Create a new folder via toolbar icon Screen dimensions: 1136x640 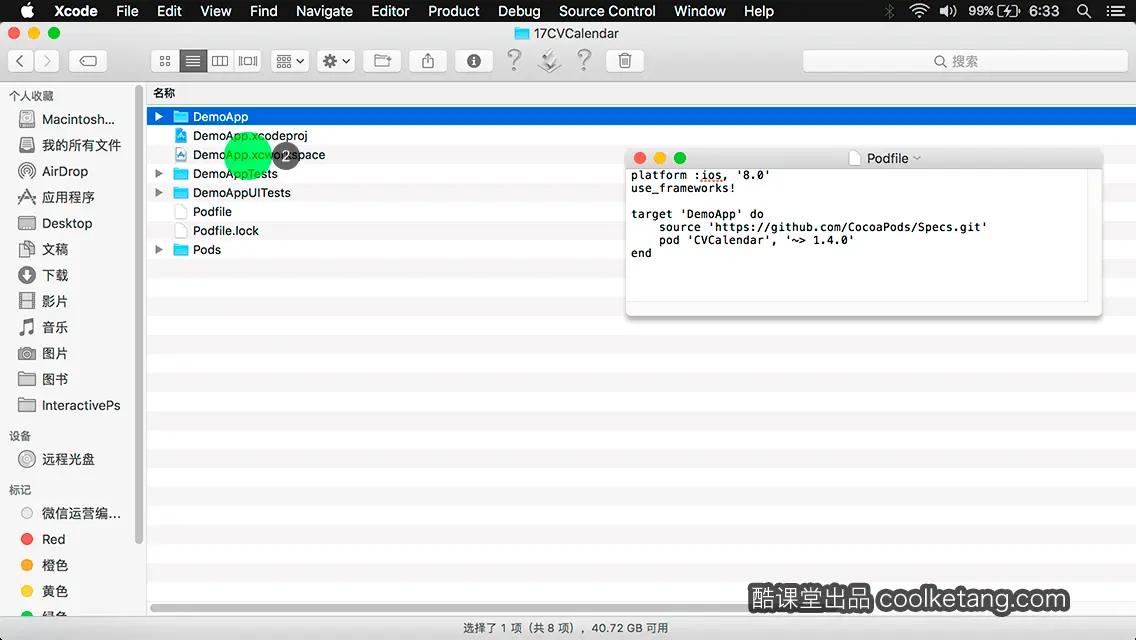pyautogui.click(x=382, y=61)
